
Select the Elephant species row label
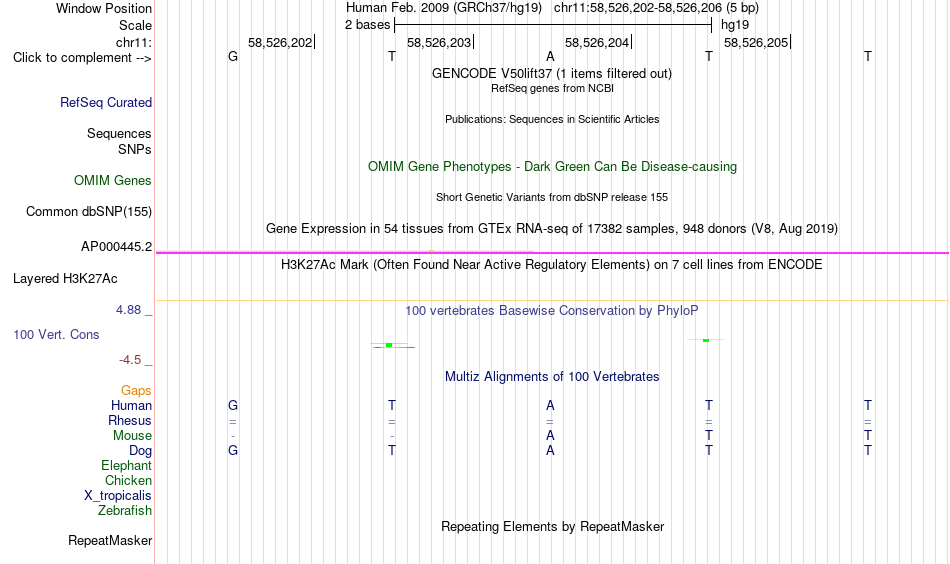pyautogui.click(x=127, y=465)
